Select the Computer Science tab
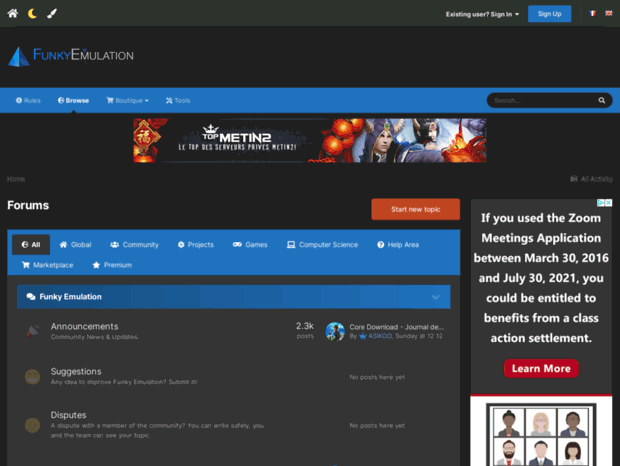620x466 pixels. [x=319, y=244]
